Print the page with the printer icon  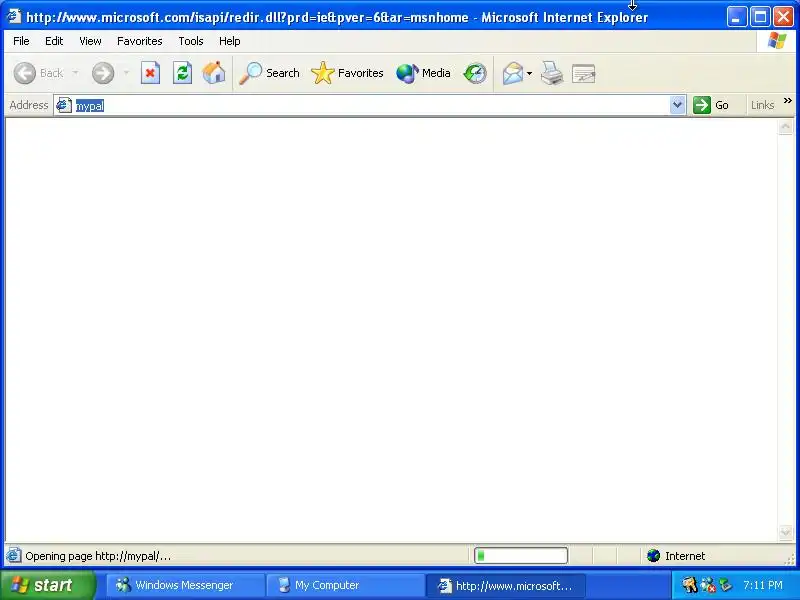point(552,73)
